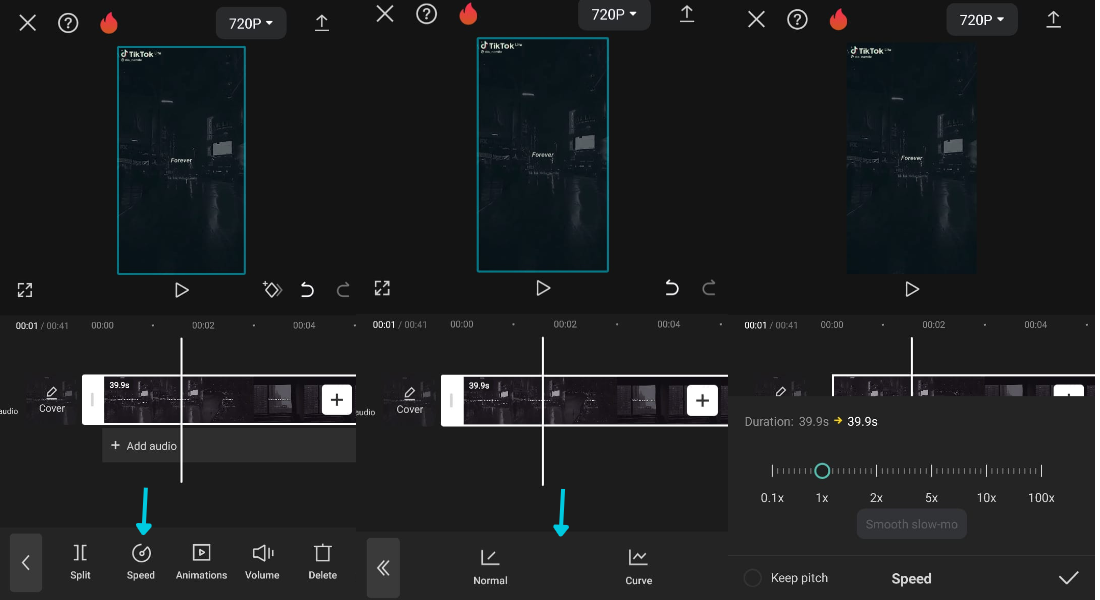Redo action in left panel

(343, 289)
